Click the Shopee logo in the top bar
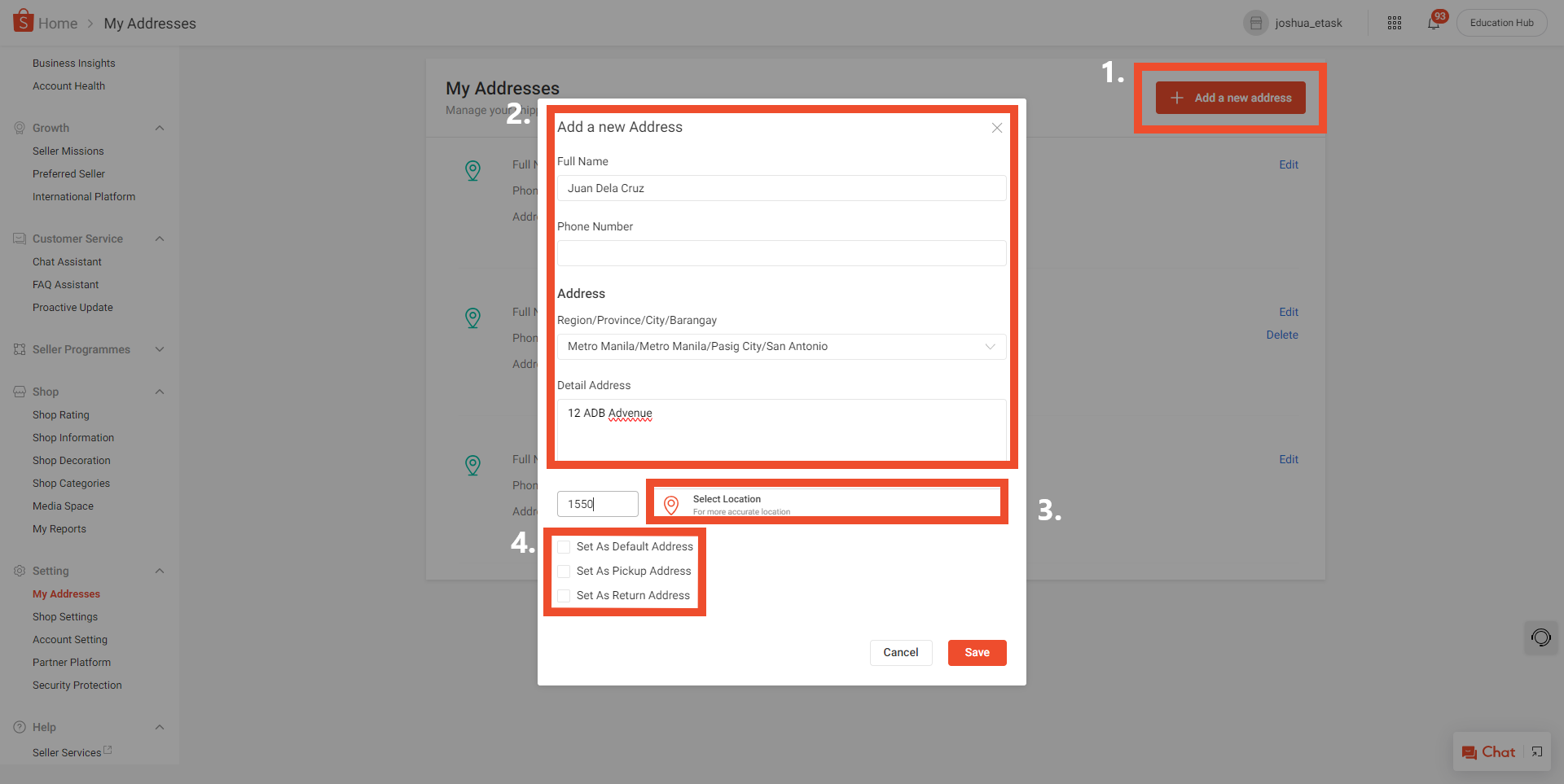 pos(24,21)
